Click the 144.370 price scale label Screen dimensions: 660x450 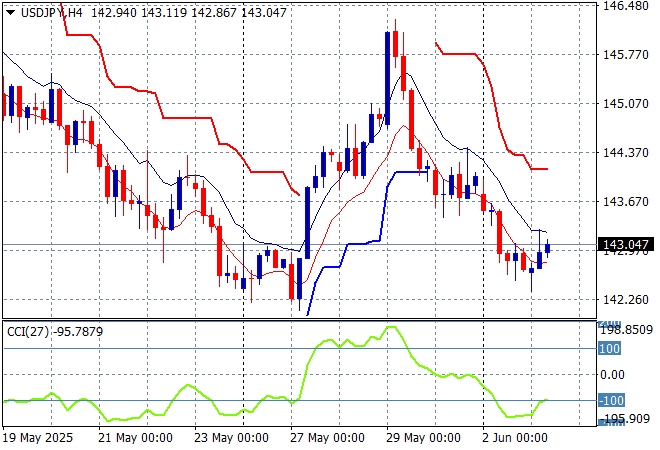624,152
